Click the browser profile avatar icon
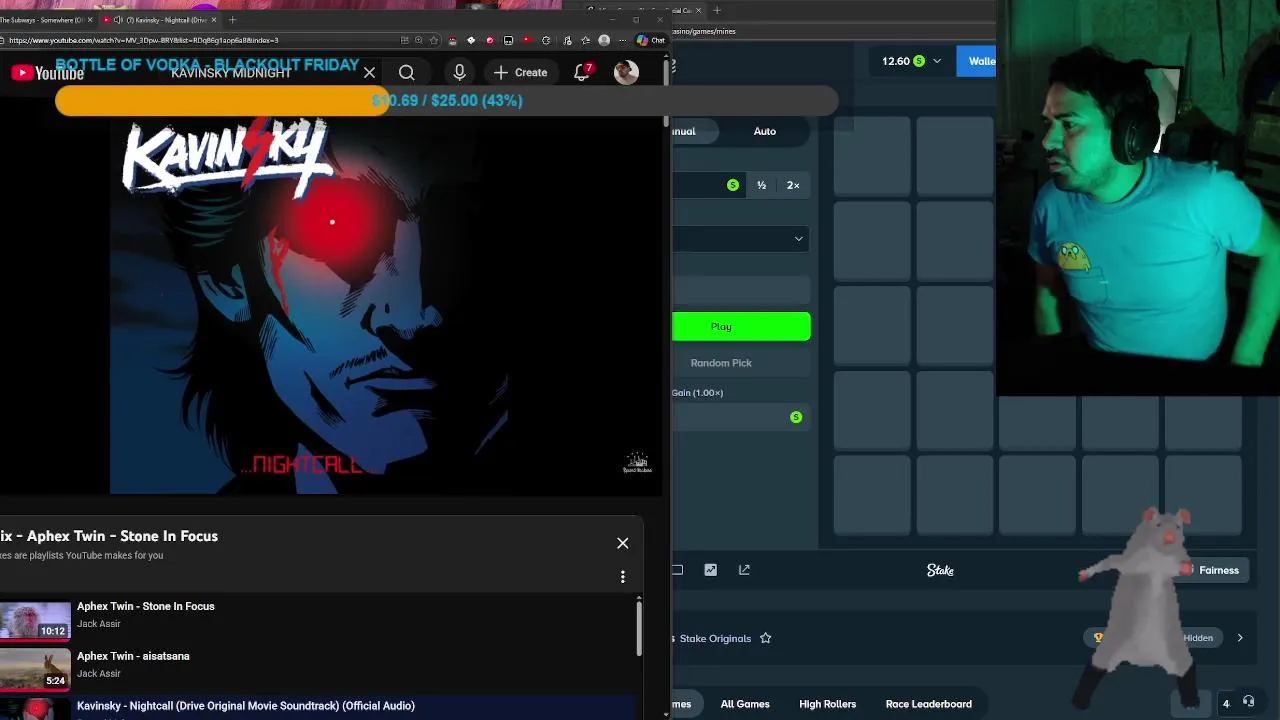The image size is (1280, 720). (604, 40)
